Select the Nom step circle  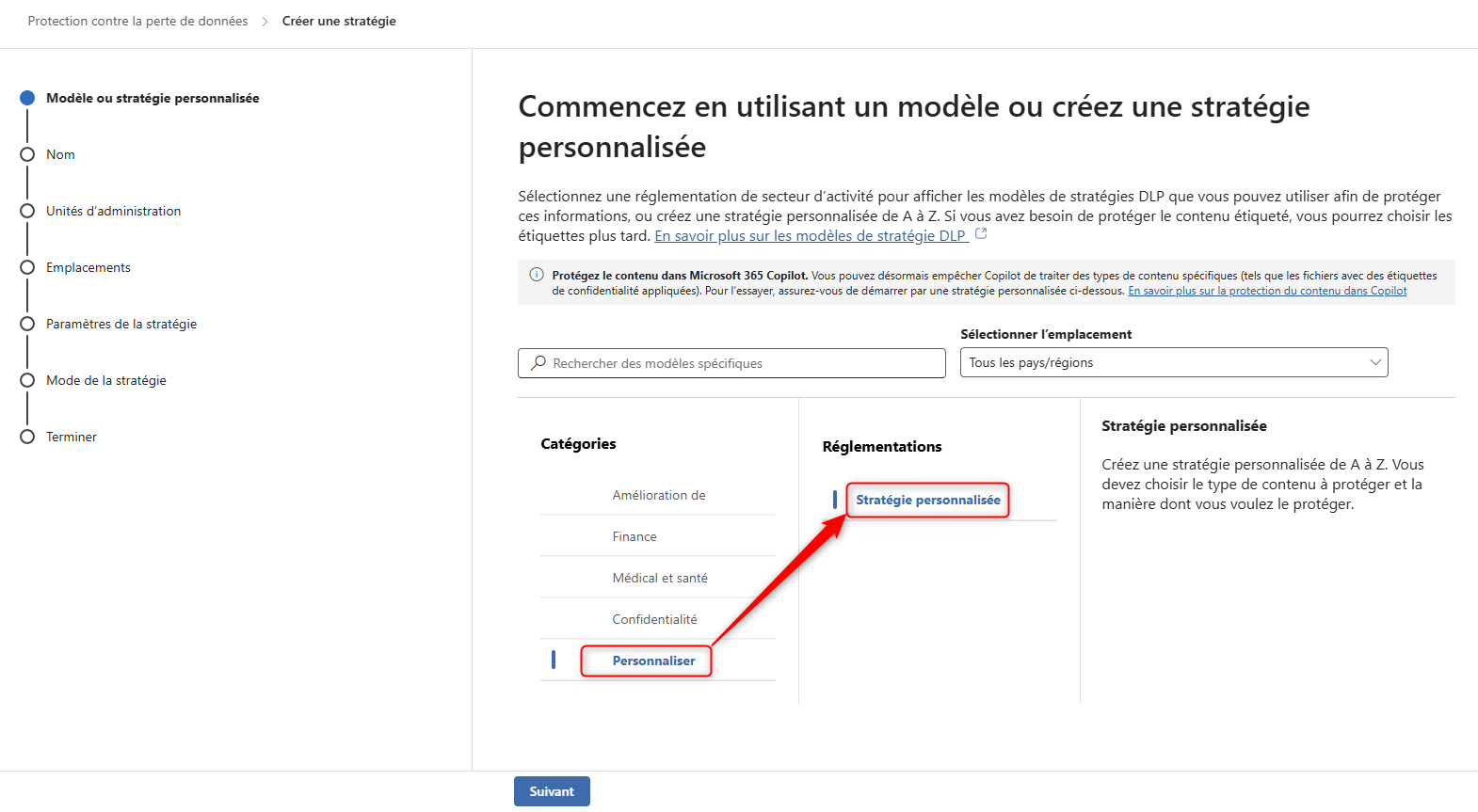click(27, 154)
